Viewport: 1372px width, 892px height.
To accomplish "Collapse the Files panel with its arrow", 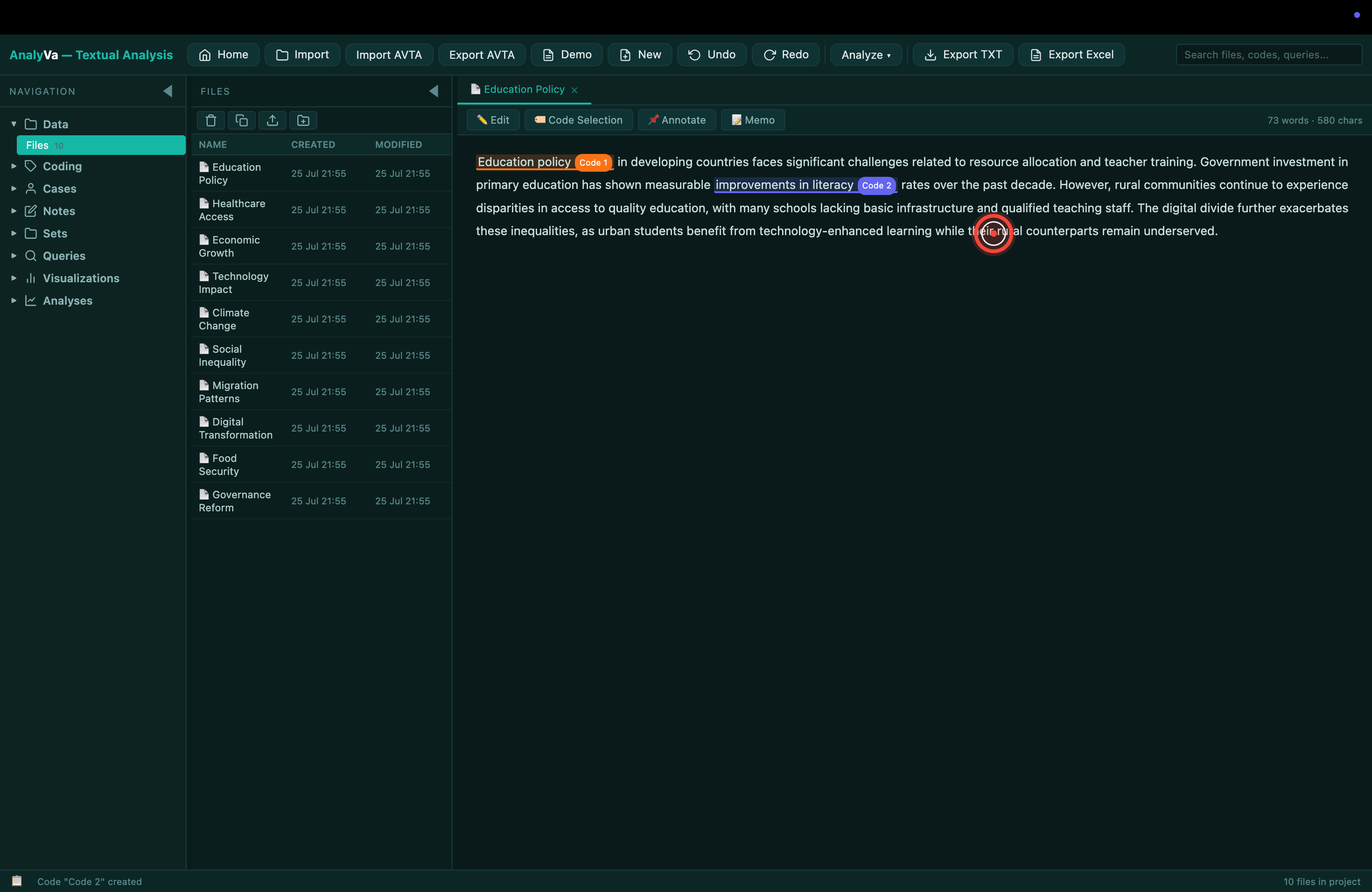I will point(434,91).
